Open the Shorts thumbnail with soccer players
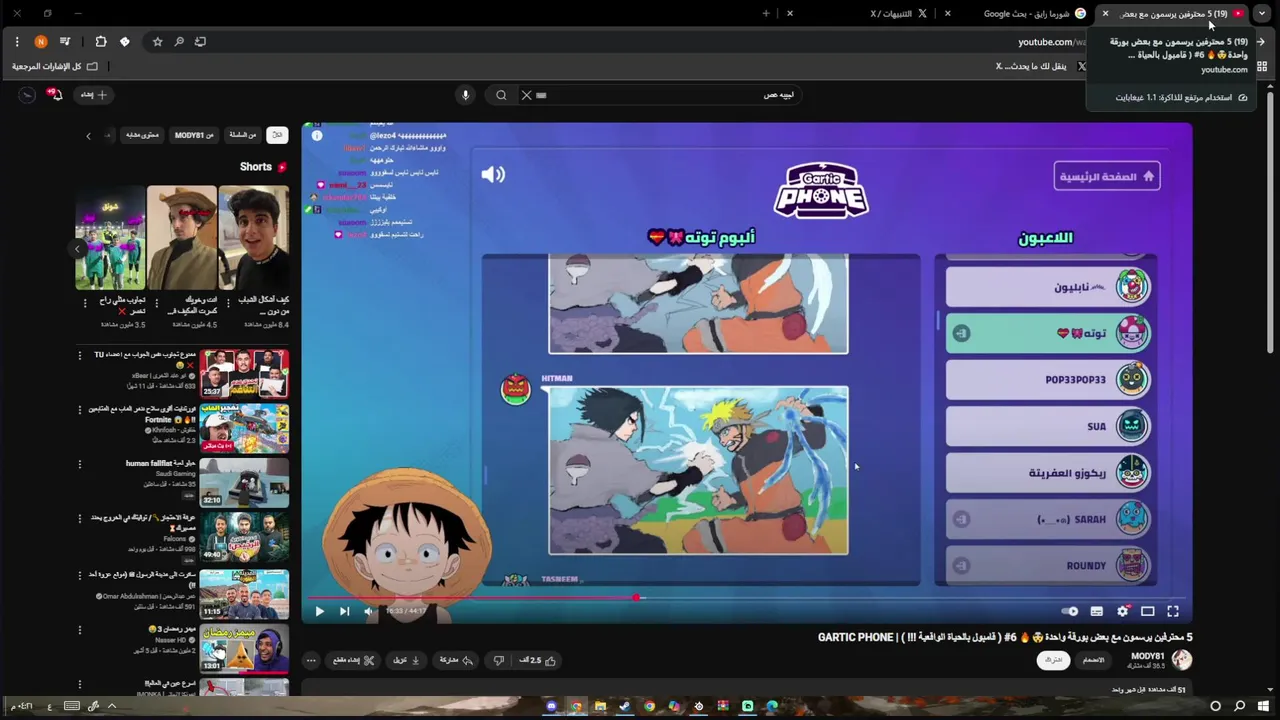The width and height of the screenshot is (1280, 720). [111, 237]
